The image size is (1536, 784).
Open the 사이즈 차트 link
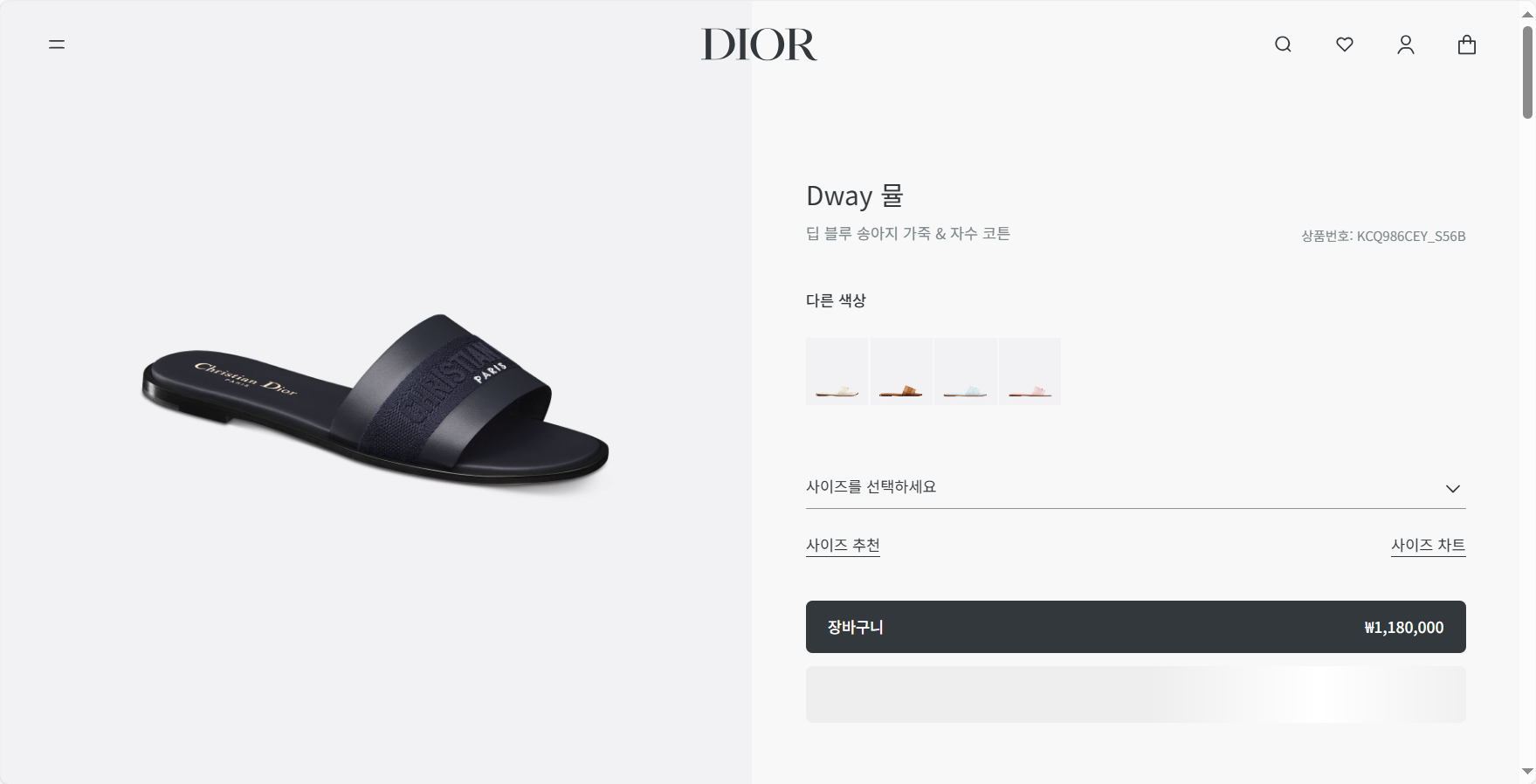click(1429, 545)
